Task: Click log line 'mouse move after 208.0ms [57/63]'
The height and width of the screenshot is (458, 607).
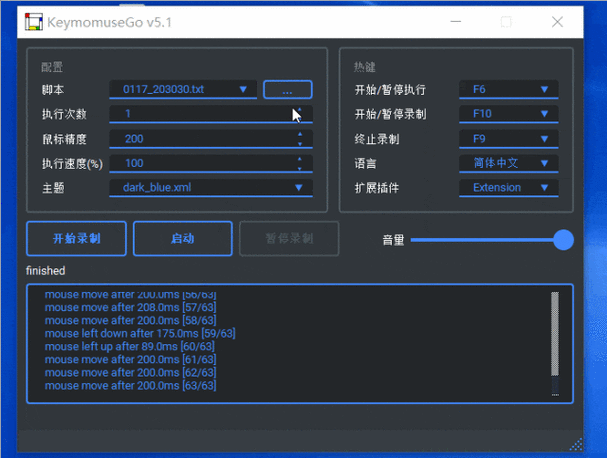Action: pyautogui.click(x=130, y=307)
